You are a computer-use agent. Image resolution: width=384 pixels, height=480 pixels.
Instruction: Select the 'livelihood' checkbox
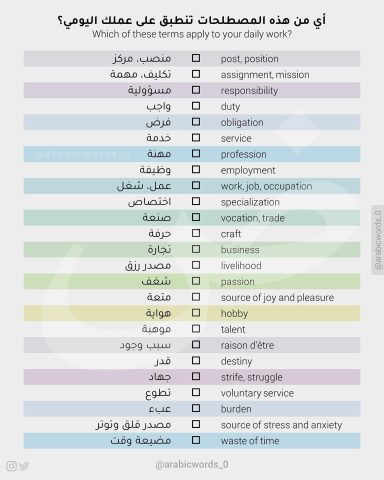pyautogui.click(x=196, y=265)
